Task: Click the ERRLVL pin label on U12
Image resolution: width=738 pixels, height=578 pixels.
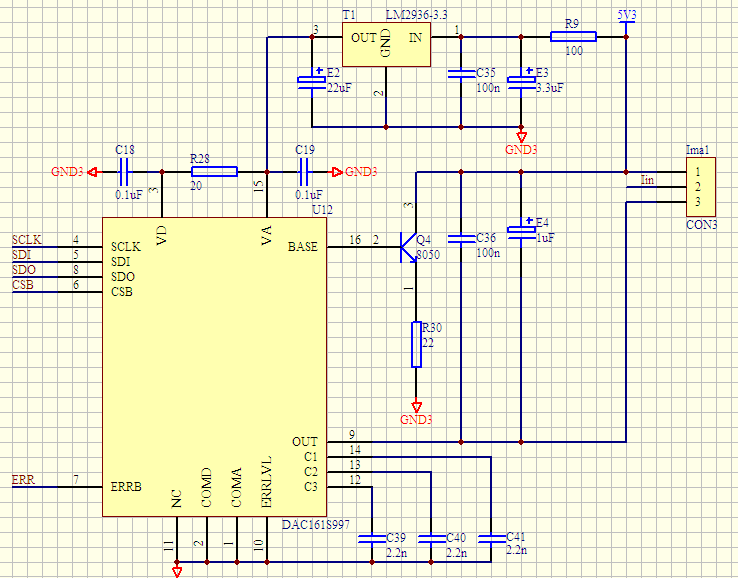Action: tap(266, 482)
